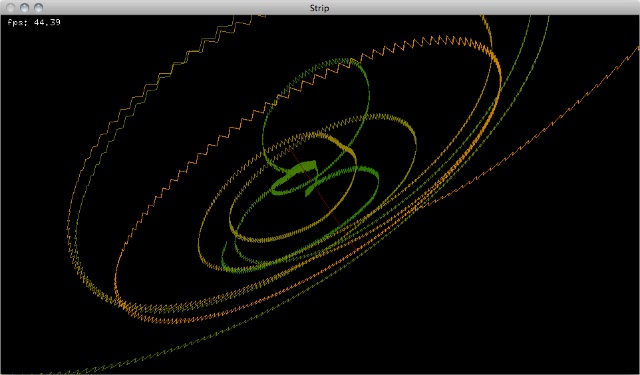Click the Strip window title

[319, 8]
